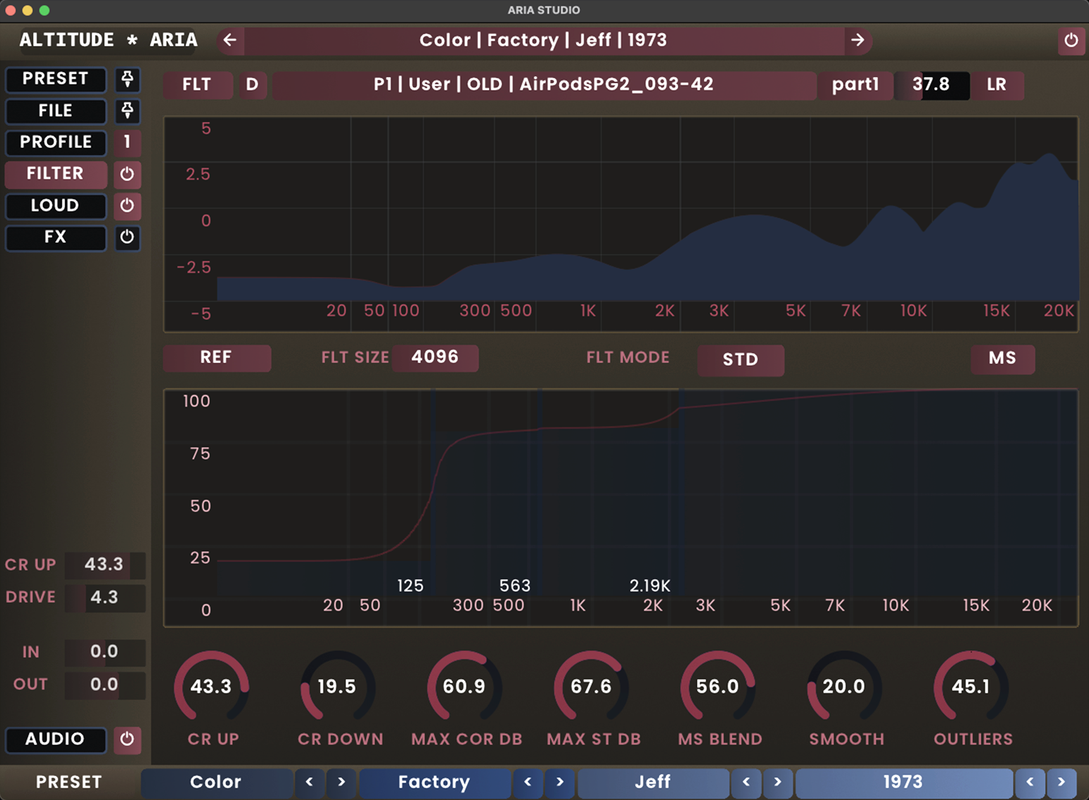Open the FX tab in sidebar
Viewport: 1089px width, 800px height.
coord(56,238)
